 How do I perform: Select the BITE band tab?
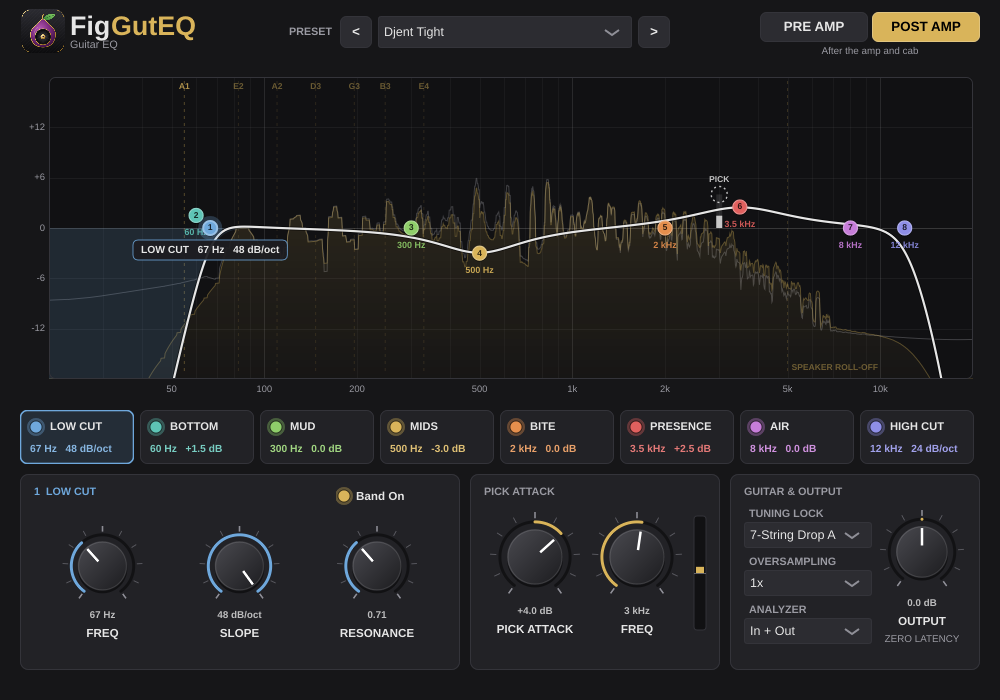(557, 437)
